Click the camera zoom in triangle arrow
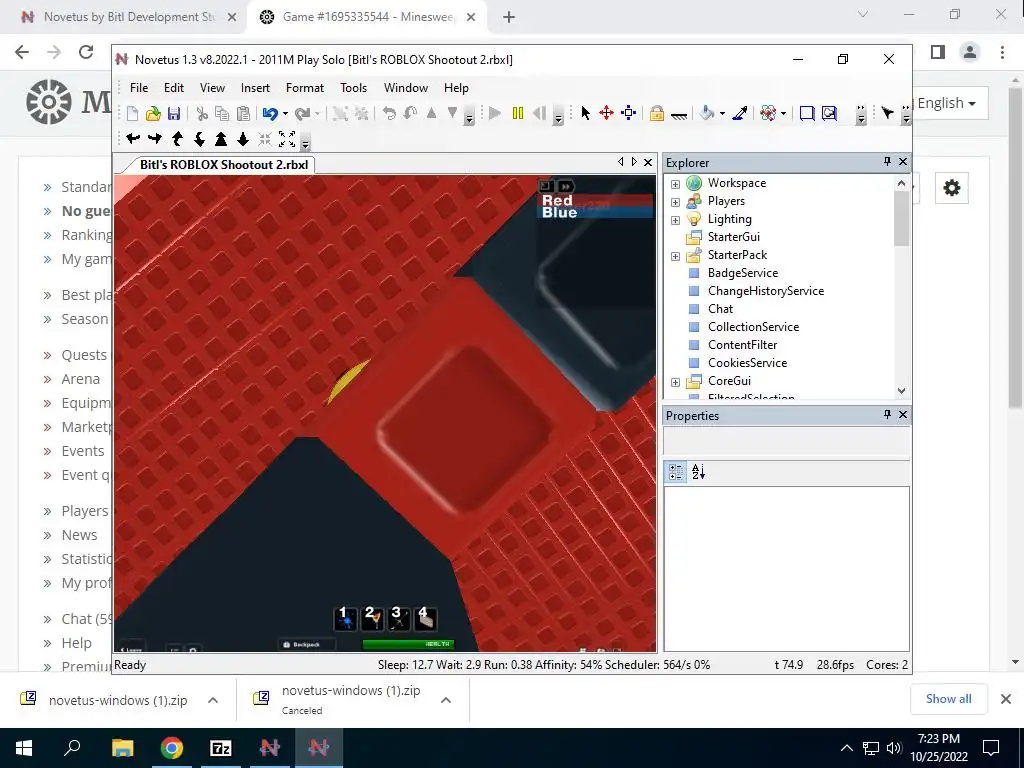Image resolution: width=1024 pixels, height=768 pixels. (x=221, y=138)
